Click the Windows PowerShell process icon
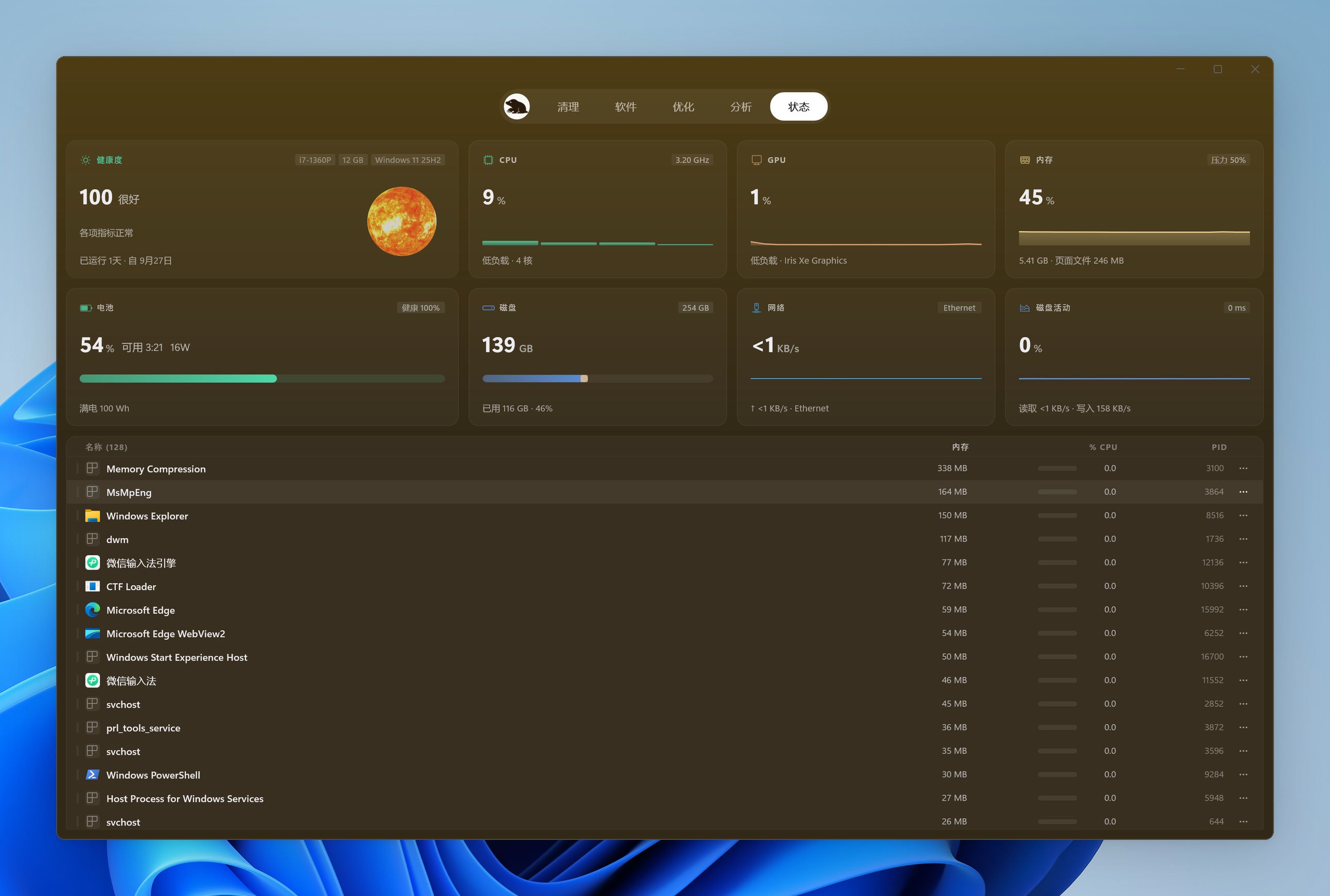The width and height of the screenshot is (1330, 896). click(x=93, y=774)
